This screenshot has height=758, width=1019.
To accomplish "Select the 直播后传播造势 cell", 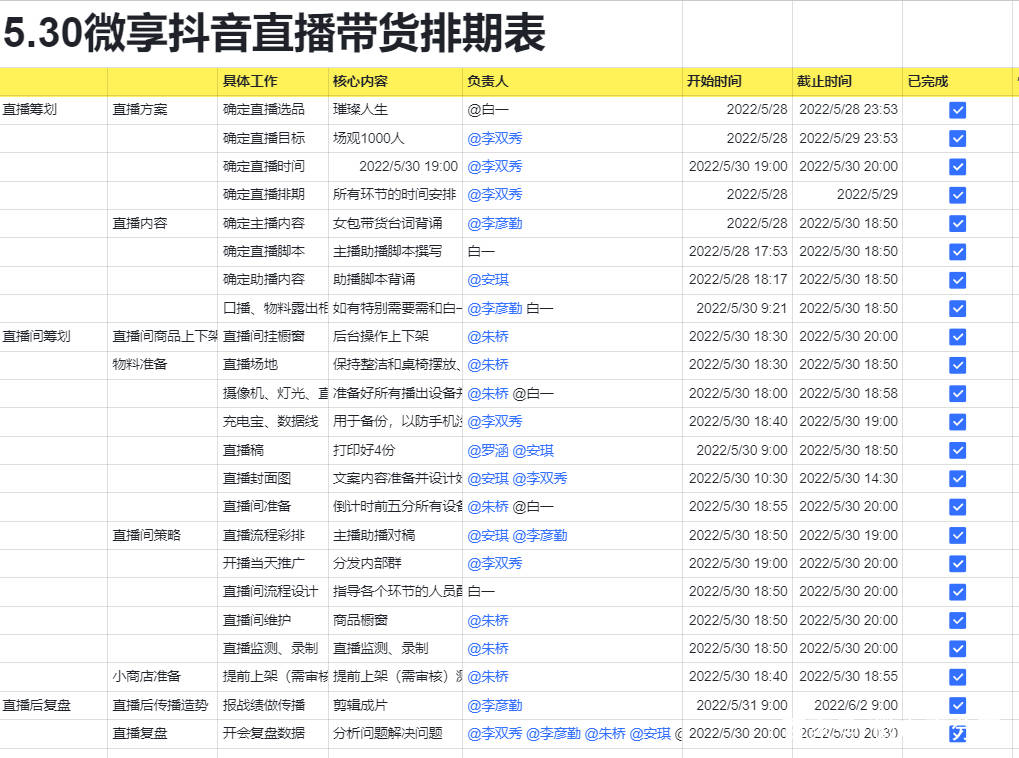I will click(x=162, y=705).
